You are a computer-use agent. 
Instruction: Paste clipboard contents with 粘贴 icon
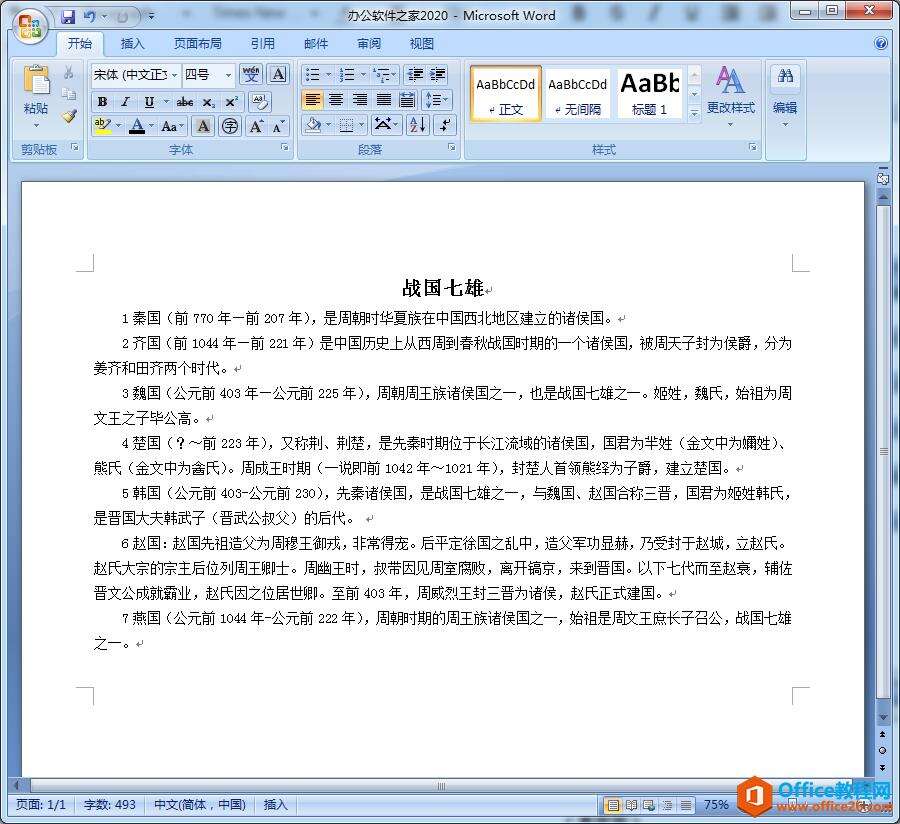point(36,80)
